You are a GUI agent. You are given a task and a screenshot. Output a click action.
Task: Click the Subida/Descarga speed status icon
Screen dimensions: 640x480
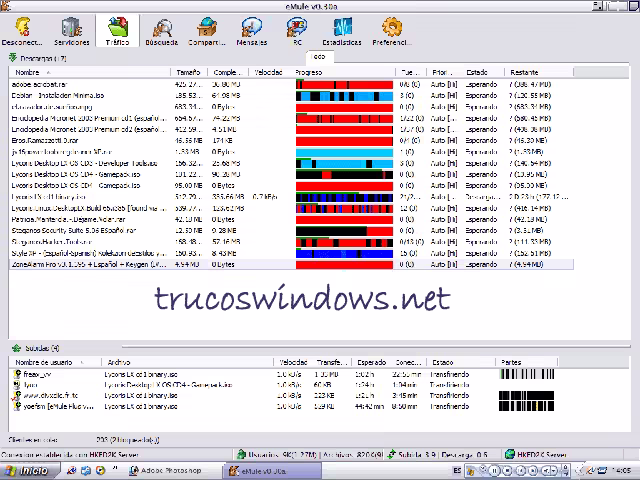click(x=391, y=454)
